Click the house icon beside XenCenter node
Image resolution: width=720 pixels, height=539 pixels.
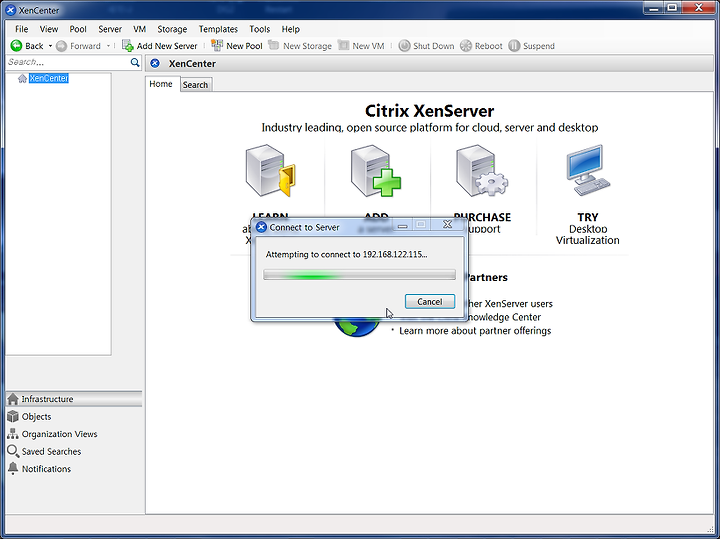[22, 79]
